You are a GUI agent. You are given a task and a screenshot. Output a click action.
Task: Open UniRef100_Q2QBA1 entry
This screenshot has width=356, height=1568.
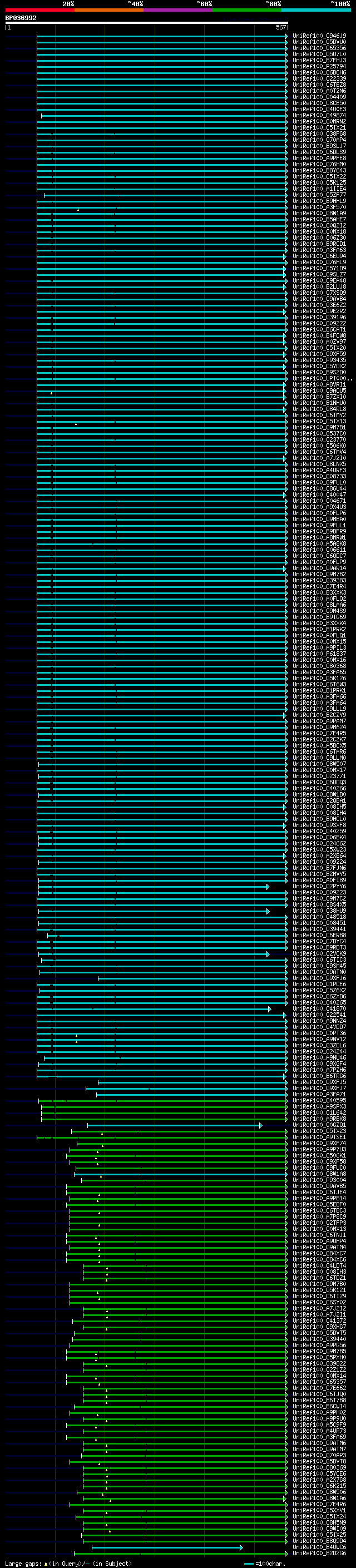click(319, 800)
